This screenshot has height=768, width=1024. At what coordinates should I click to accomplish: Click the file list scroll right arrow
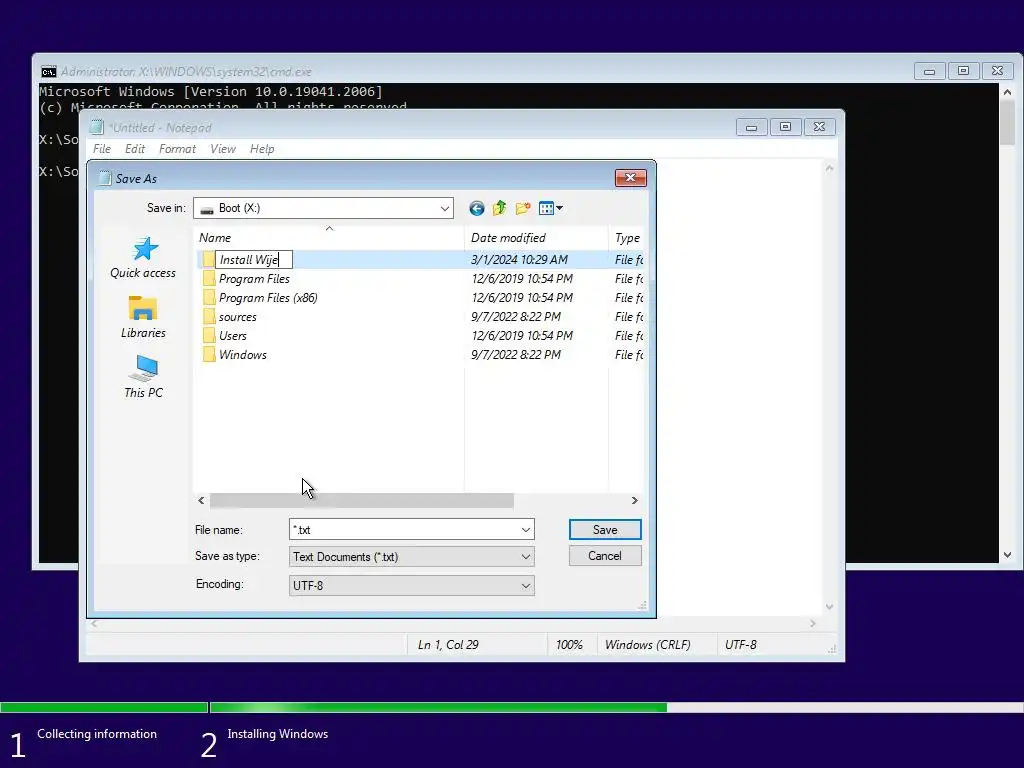634,500
